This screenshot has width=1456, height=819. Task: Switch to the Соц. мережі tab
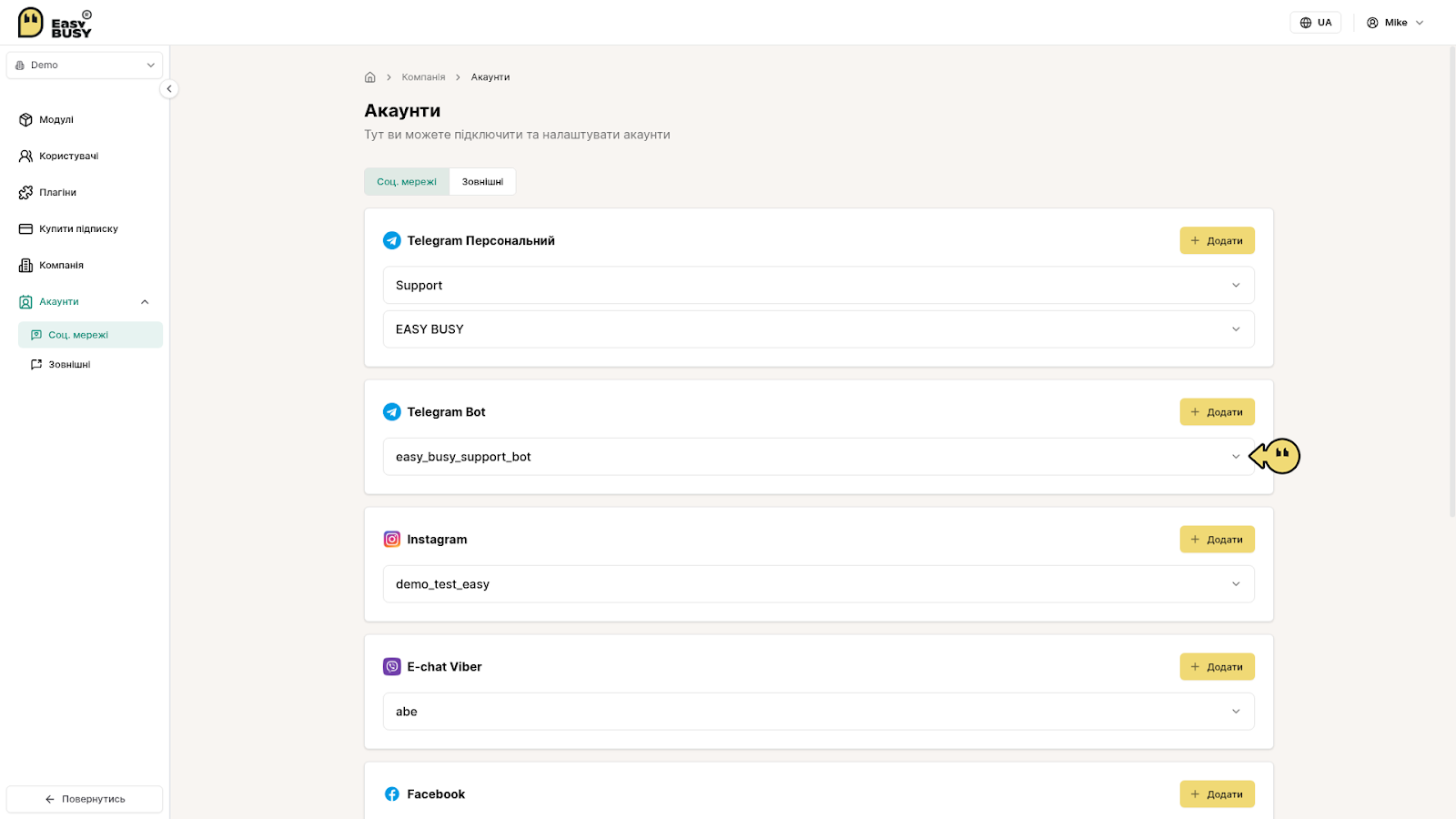pyautogui.click(x=407, y=181)
